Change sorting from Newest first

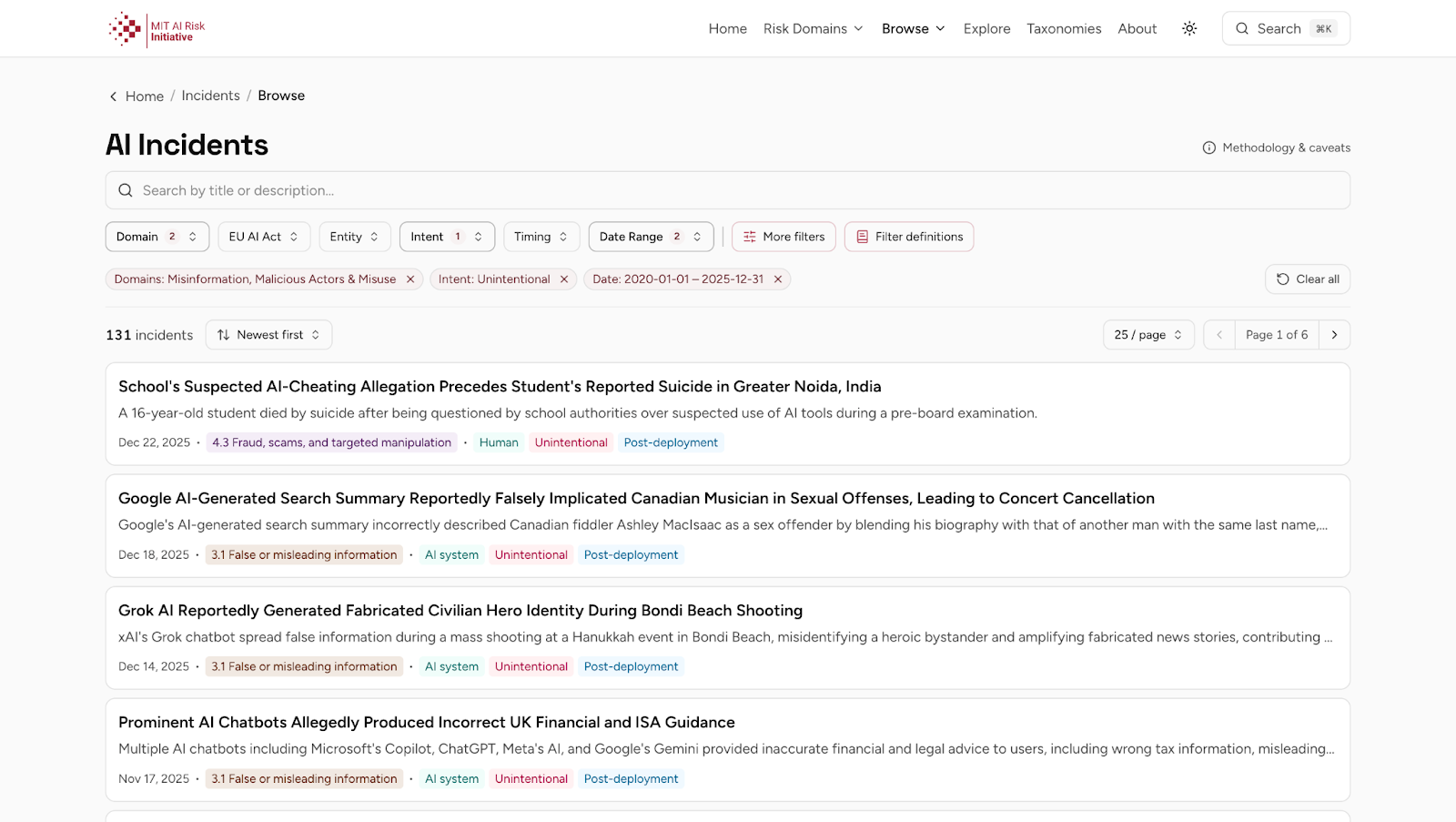tap(268, 335)
